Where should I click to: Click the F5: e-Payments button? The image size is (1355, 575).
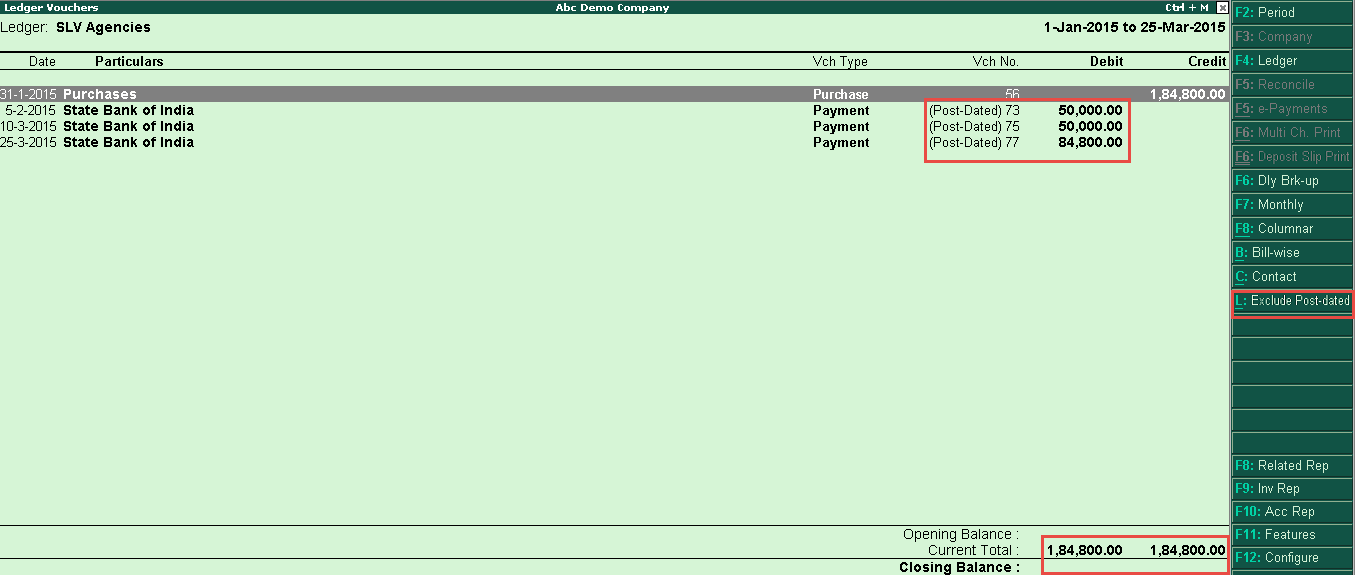[1293, 109]
